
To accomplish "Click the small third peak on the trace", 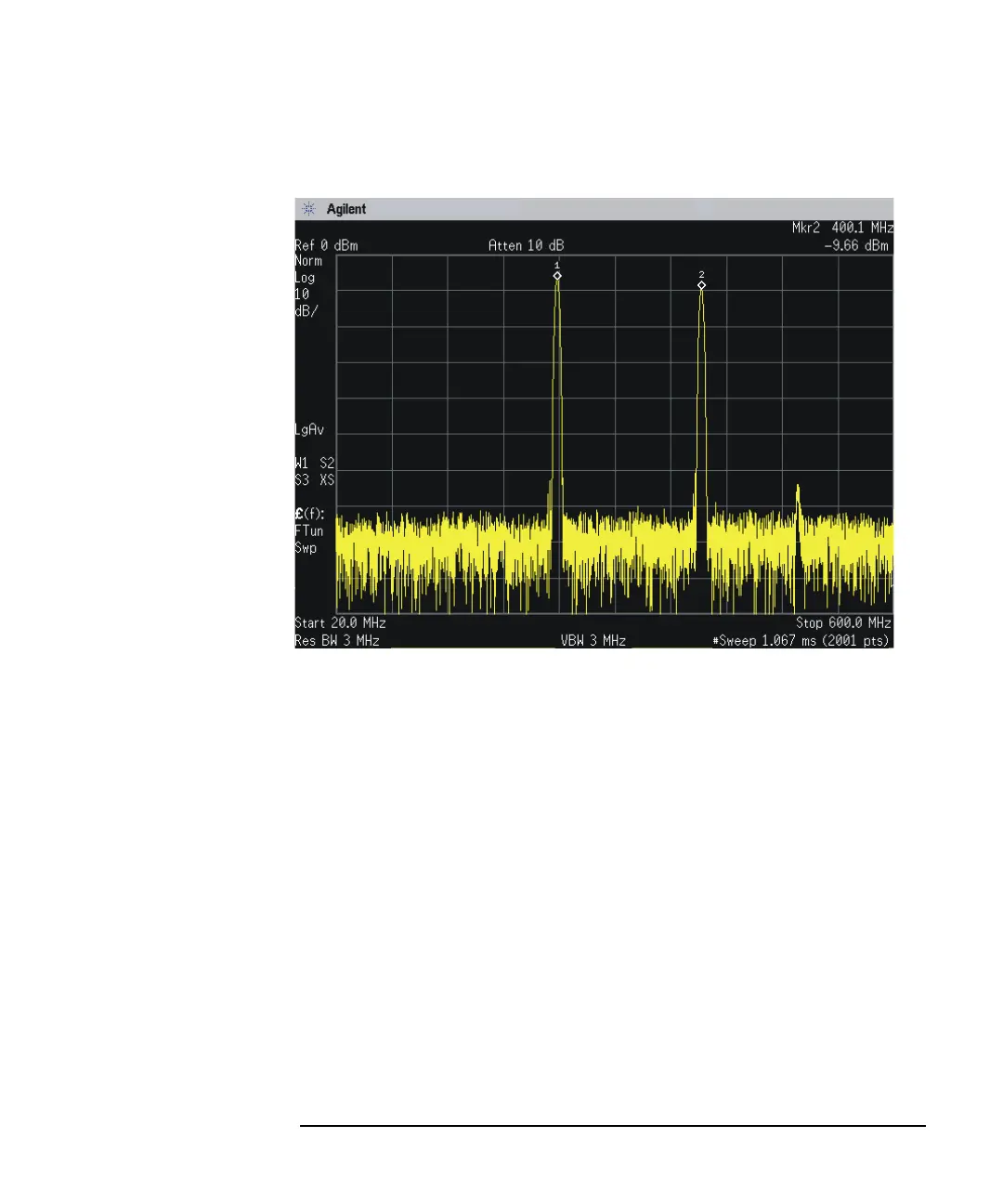I will point(797,496).
